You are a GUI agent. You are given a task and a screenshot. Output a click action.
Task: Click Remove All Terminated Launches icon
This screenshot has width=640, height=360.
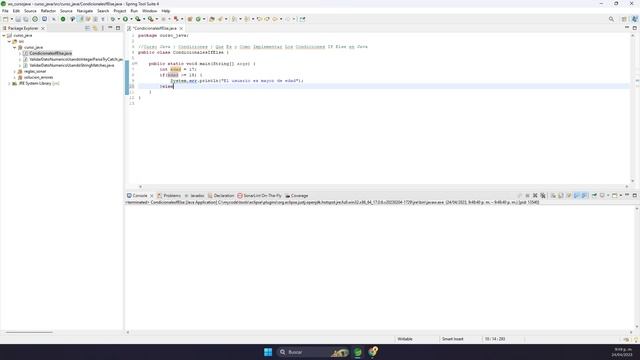tap(543, 196)
